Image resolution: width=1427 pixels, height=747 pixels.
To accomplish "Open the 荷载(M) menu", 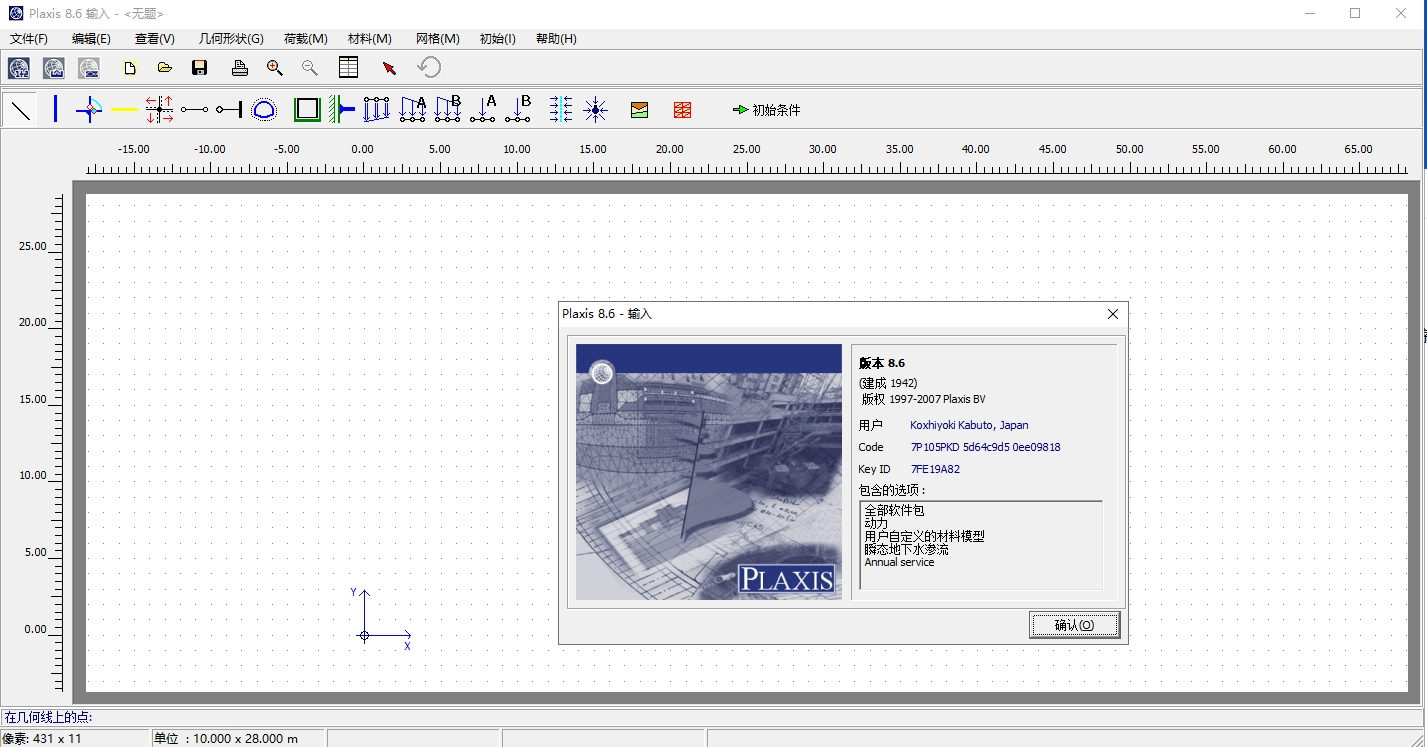I will click(x=306, y=39).
